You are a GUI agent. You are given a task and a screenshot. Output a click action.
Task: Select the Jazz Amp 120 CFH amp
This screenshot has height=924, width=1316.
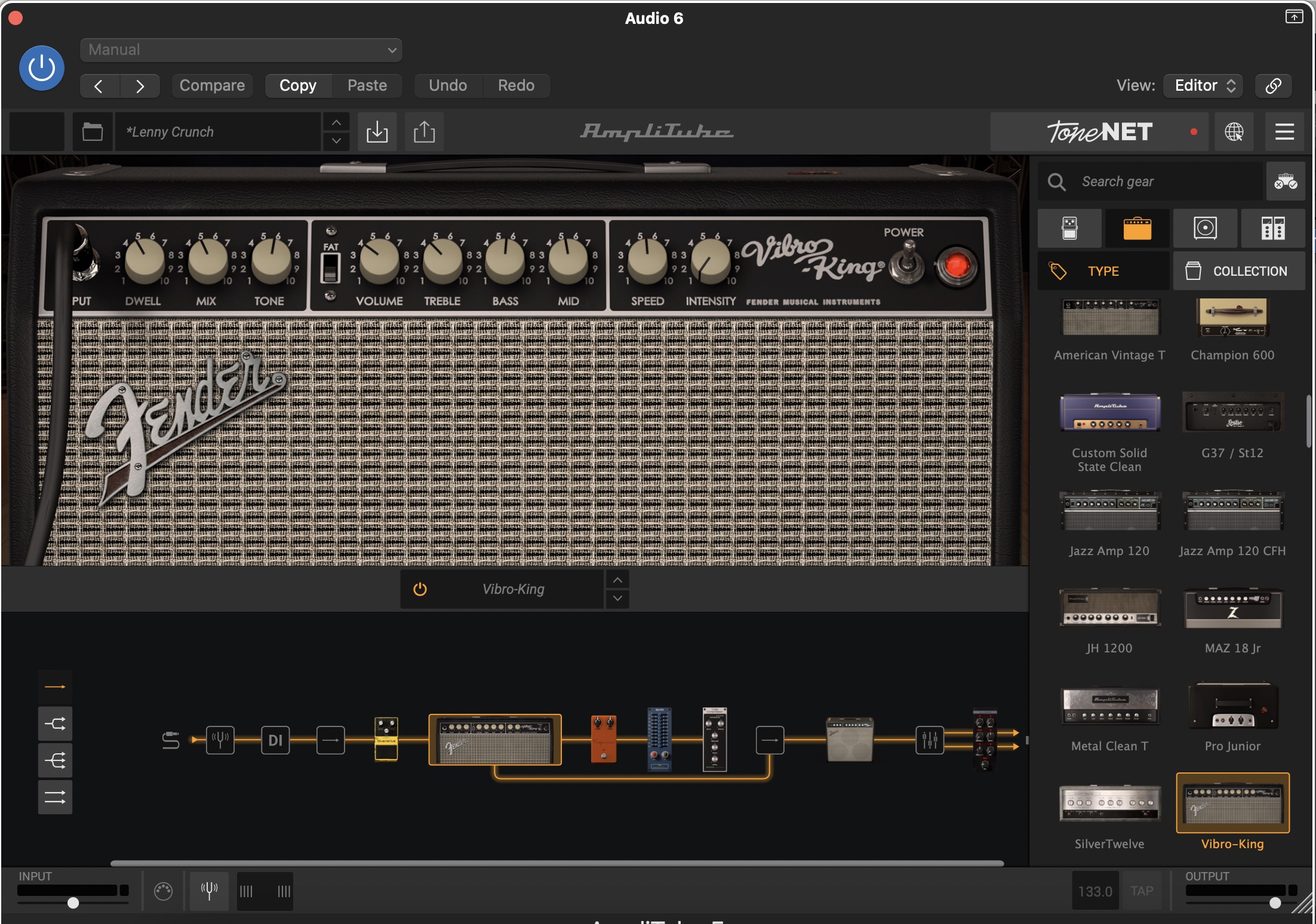point(1232,524)
